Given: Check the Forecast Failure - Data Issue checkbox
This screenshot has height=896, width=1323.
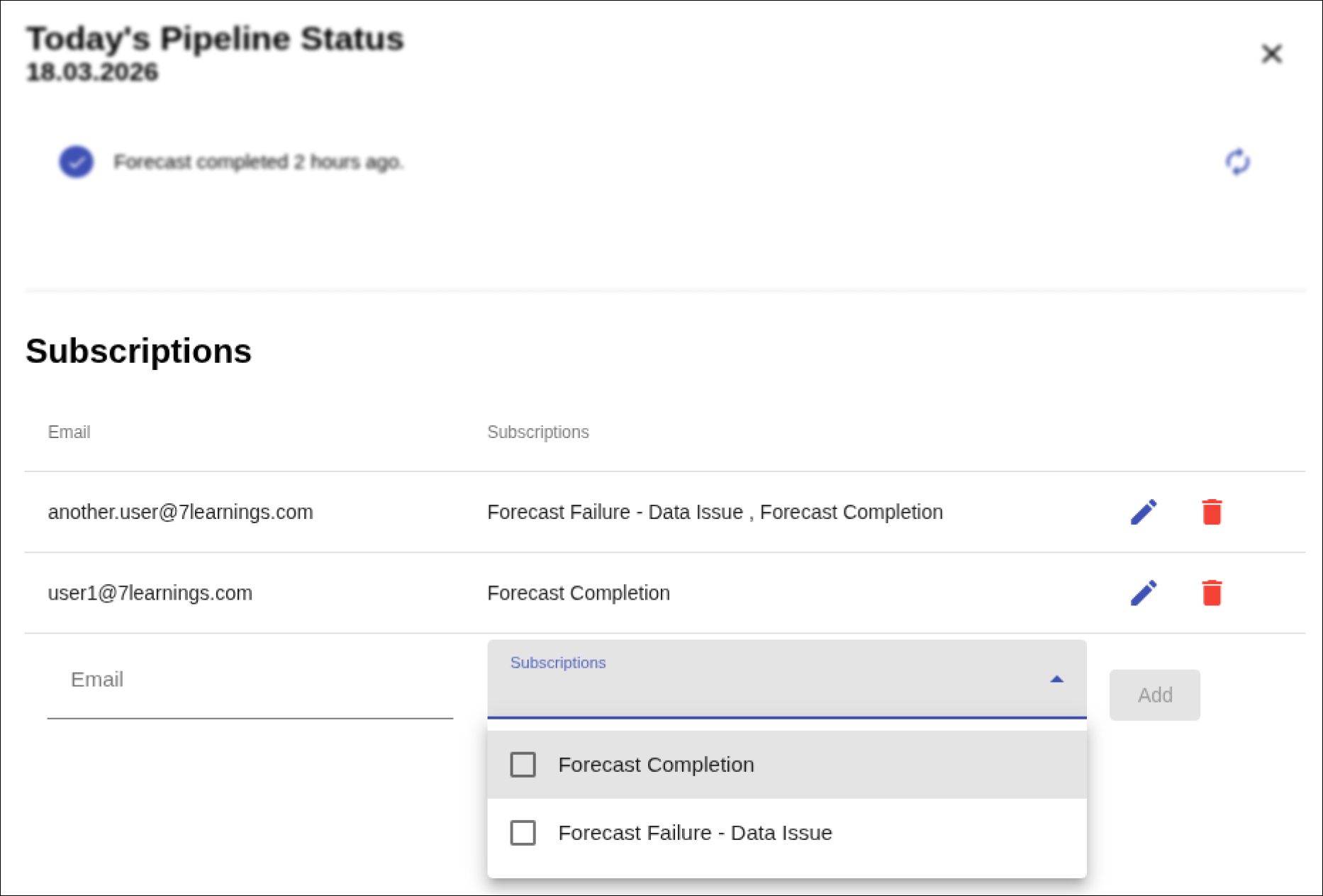Looking at the screenshot, I should (523, 833).
